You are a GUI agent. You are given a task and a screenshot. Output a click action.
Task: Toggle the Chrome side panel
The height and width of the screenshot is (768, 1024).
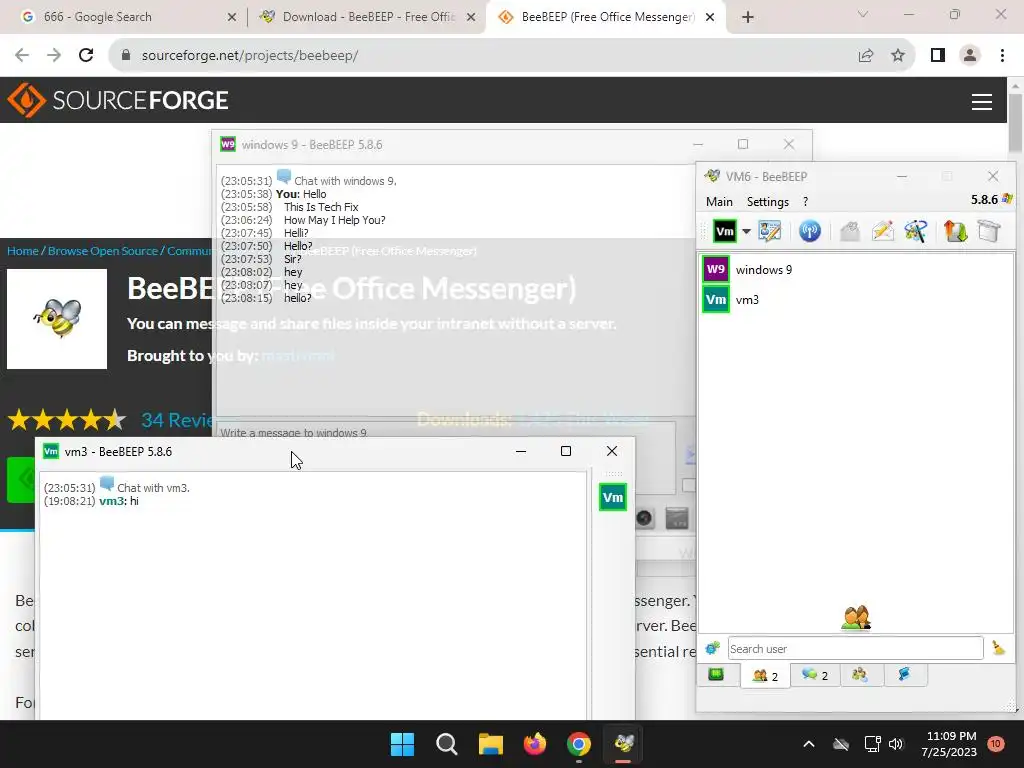tap(938, 56)
